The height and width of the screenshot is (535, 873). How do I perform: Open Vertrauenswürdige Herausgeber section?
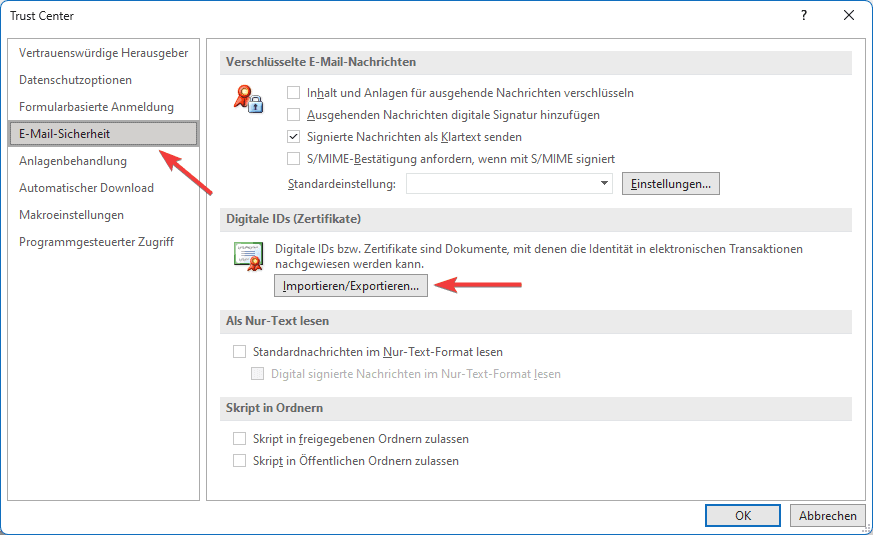[103, 53]
